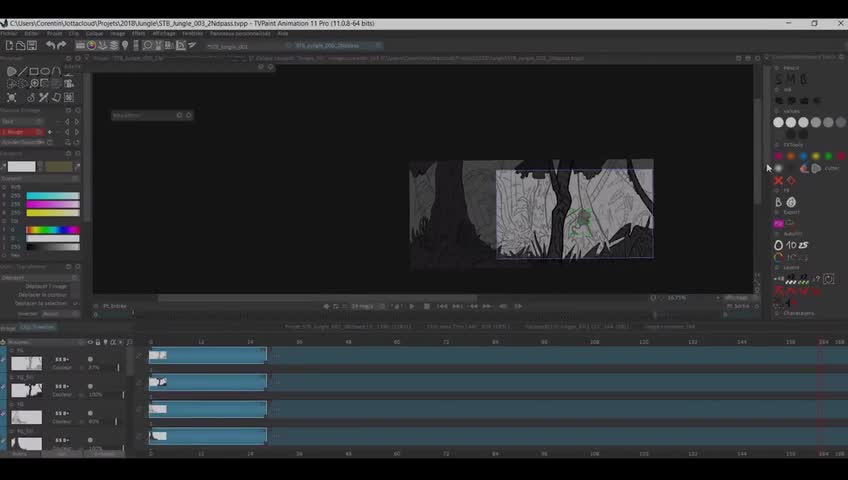
Task: Select the Spline curve tool
Action: click(56, 71)
